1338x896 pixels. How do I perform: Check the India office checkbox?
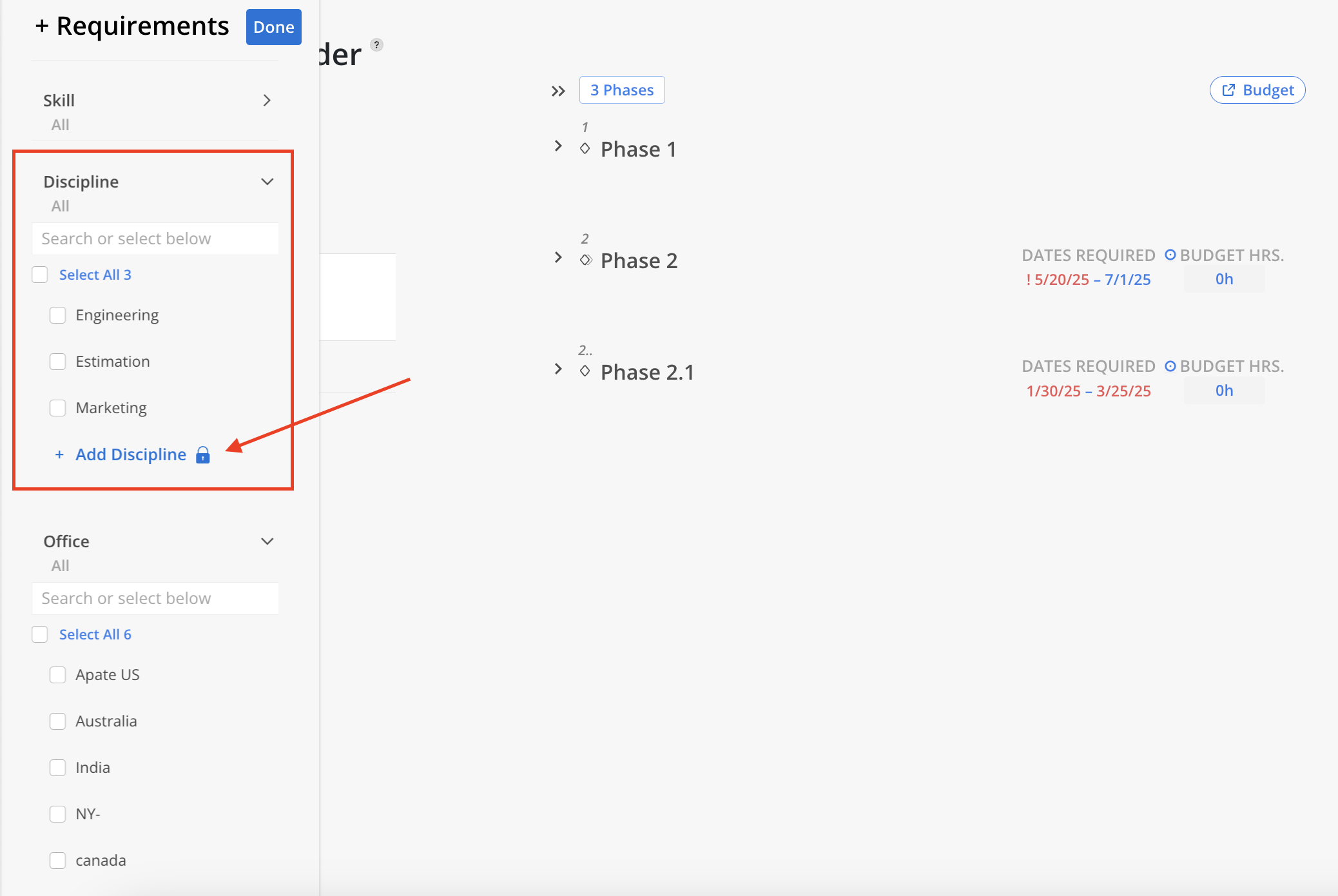(58, 768)
